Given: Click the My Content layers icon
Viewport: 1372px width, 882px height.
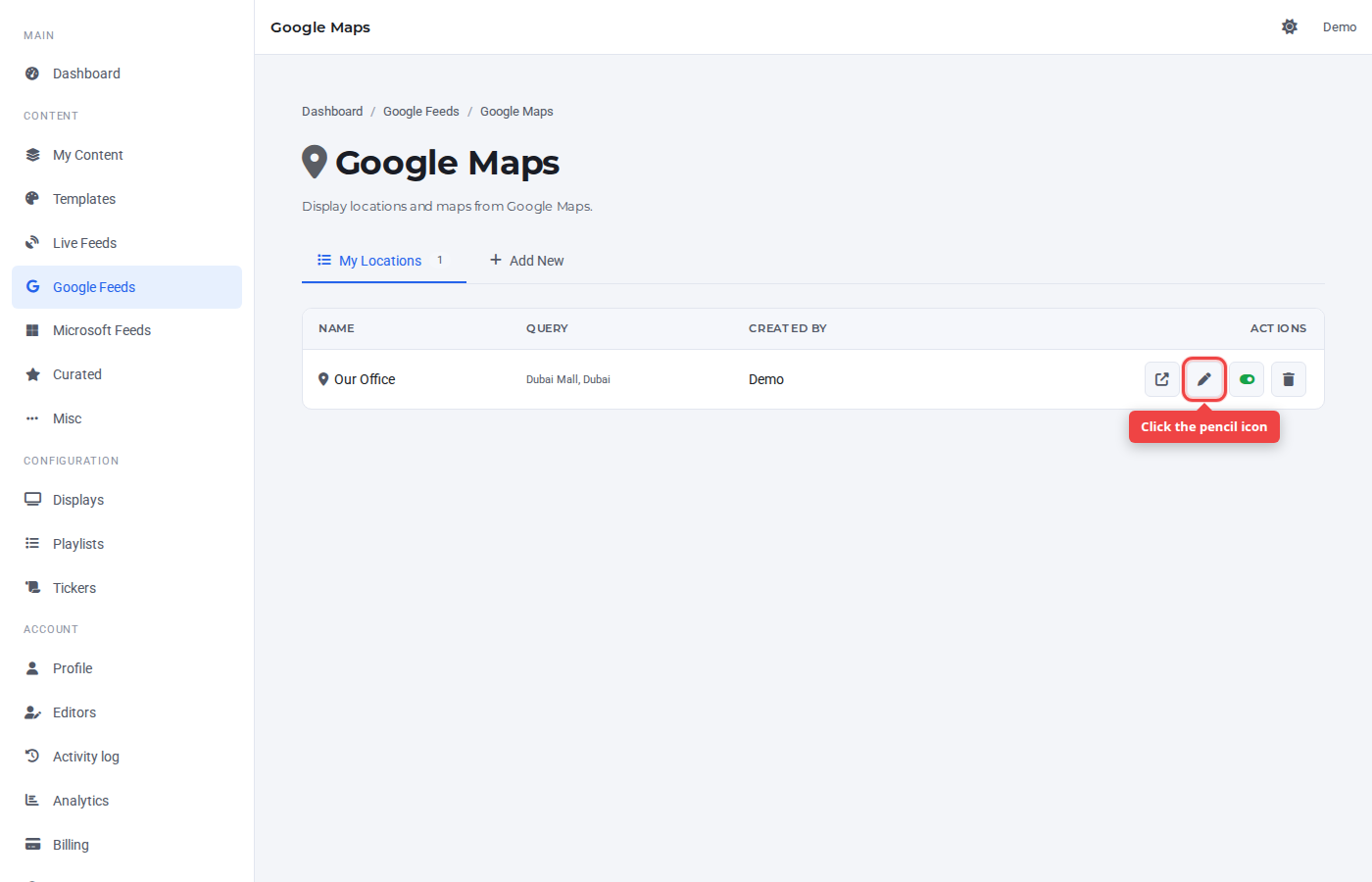Looking at the screenshot, I should (x=32, y=155).
